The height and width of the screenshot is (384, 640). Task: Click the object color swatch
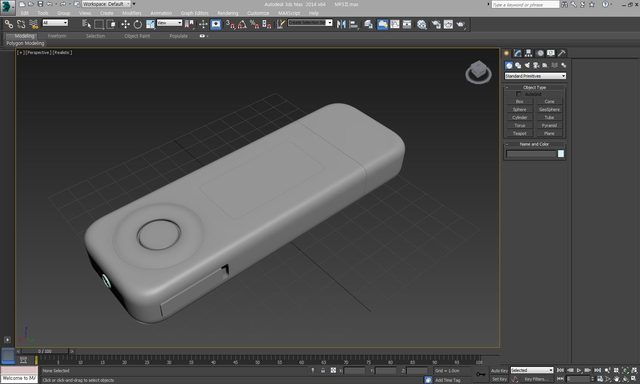point(561,153)
